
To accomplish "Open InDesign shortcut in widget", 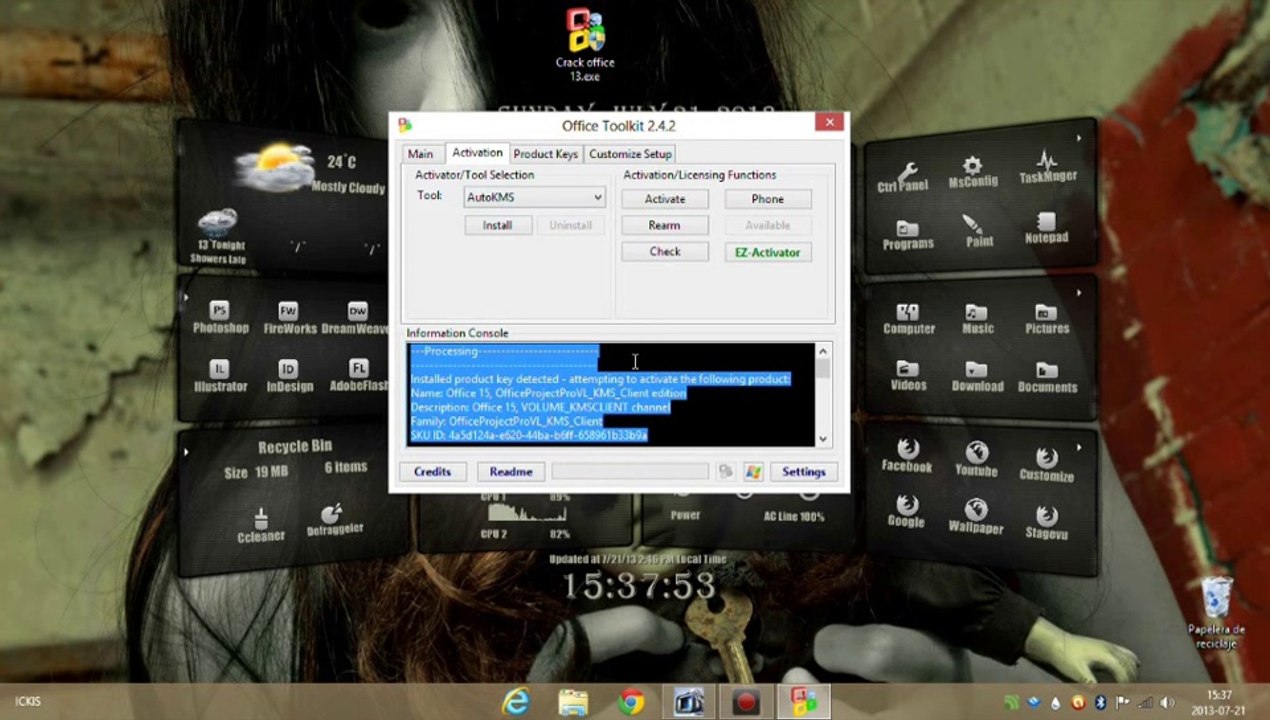I will 289,377.
